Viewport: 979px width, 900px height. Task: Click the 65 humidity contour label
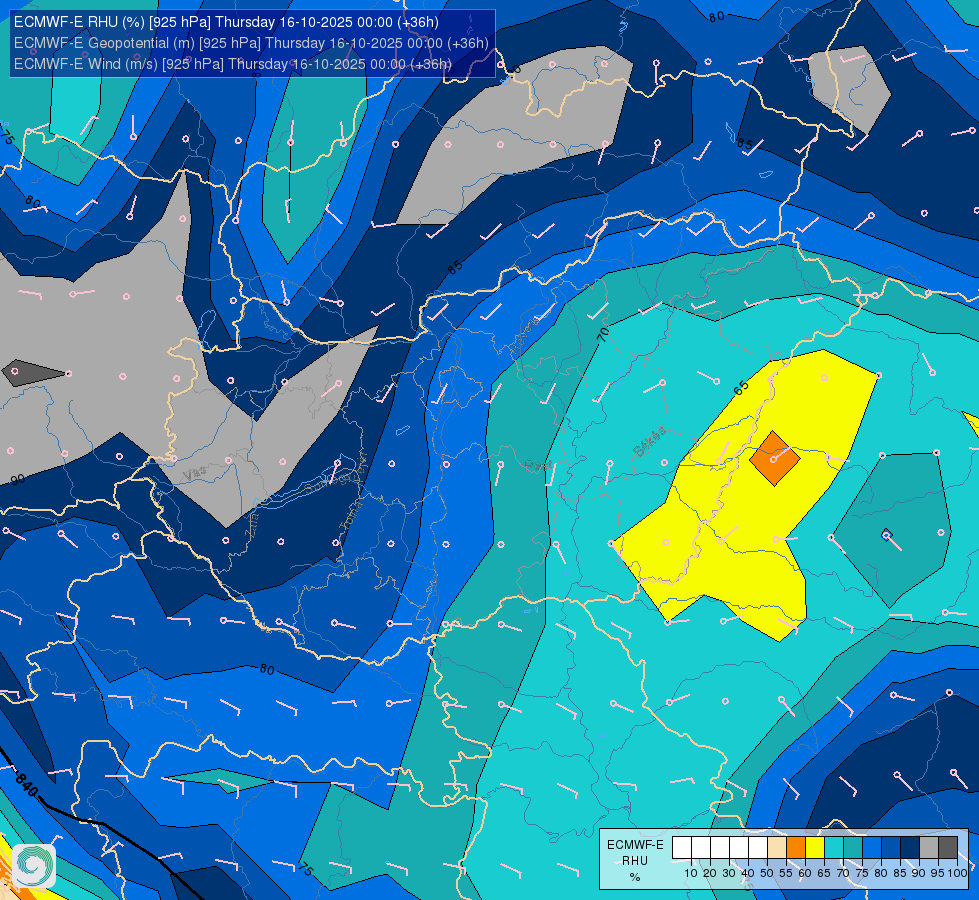click(740, 388)
